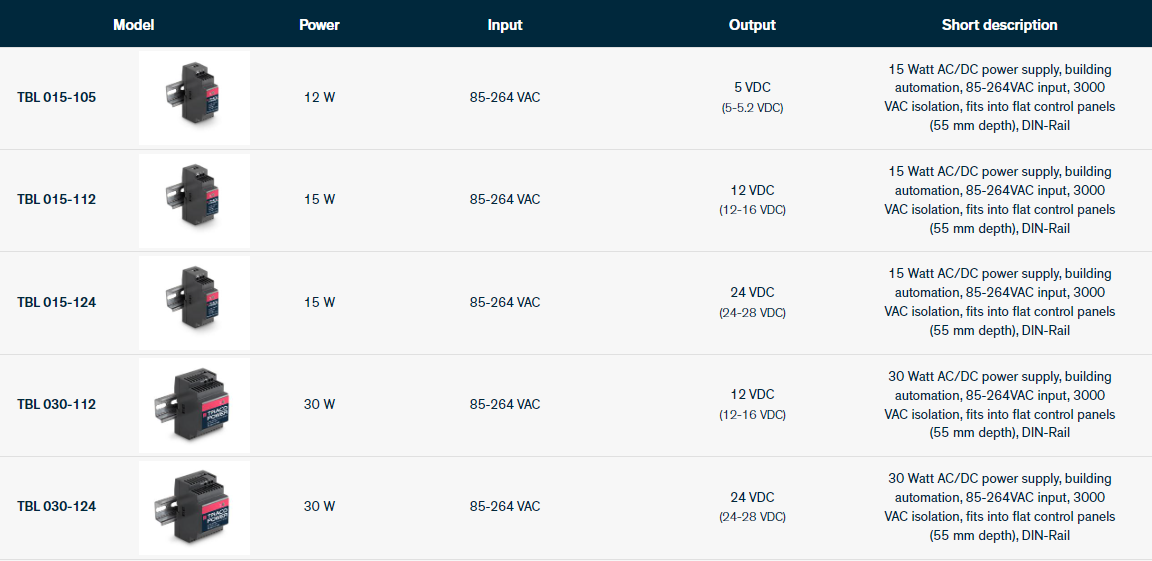Click the TBL 015-105 model link
Viewport: 1152px width, 561px height.
pos(57,98)
